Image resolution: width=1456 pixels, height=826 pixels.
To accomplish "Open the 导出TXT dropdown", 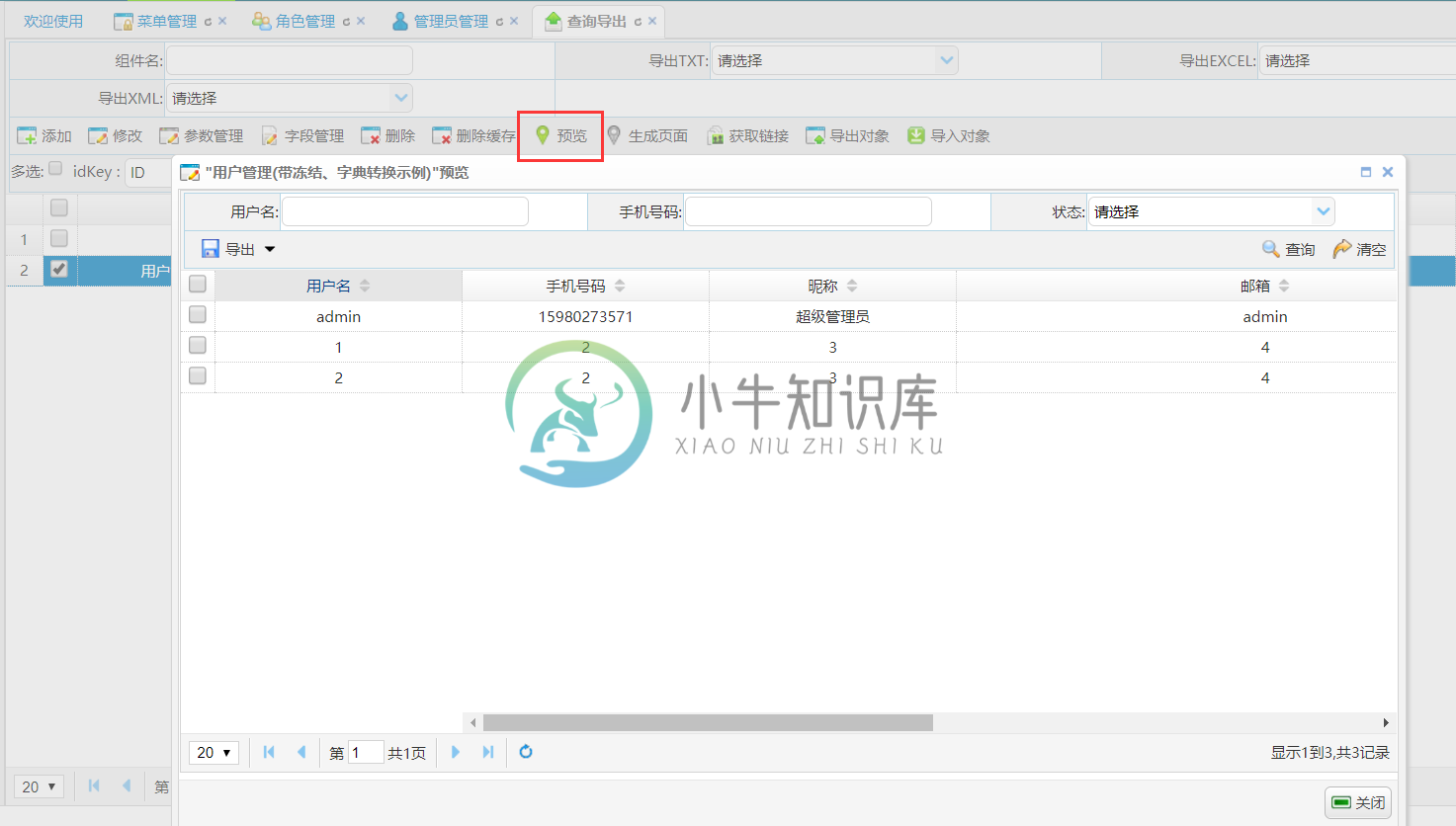I will pos(946,60).
